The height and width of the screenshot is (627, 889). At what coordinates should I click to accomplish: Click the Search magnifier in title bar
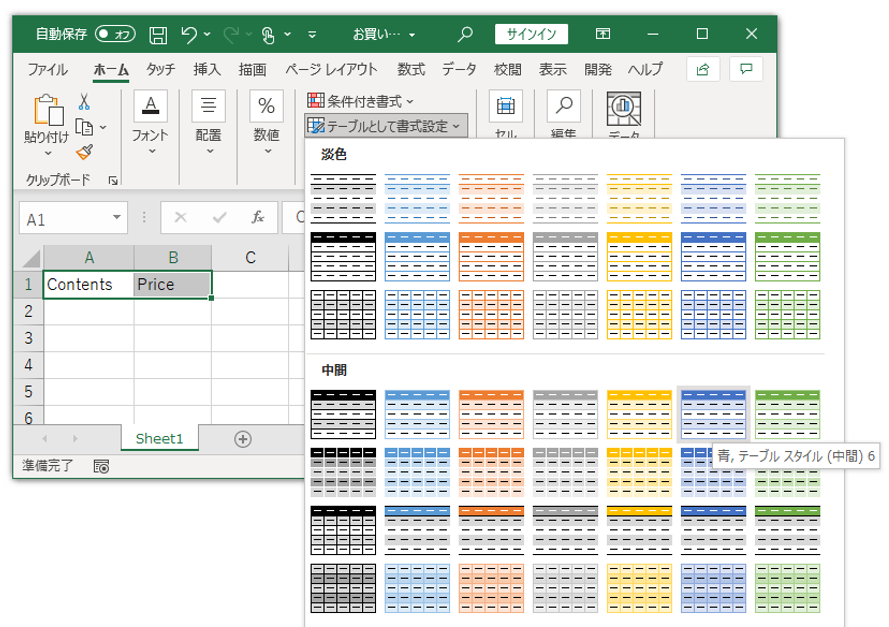tap(465, 34)
